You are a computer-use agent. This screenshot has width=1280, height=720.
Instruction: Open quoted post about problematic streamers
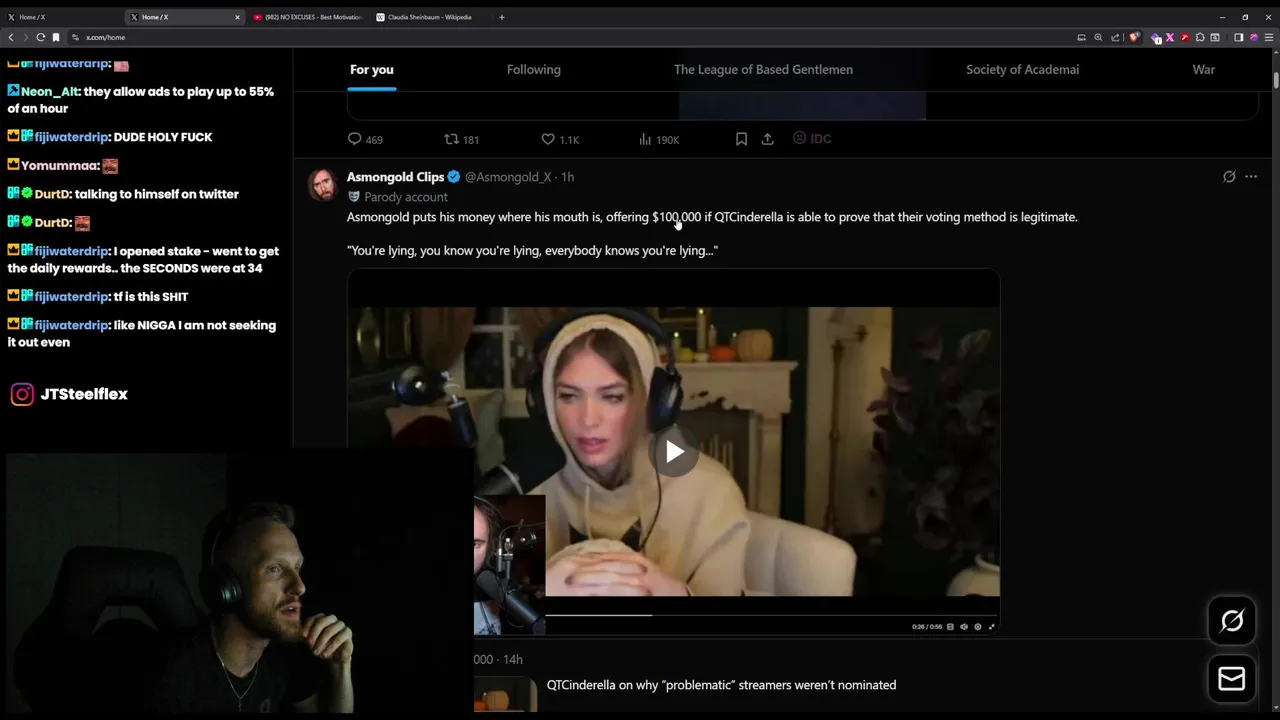coord(721,685)
